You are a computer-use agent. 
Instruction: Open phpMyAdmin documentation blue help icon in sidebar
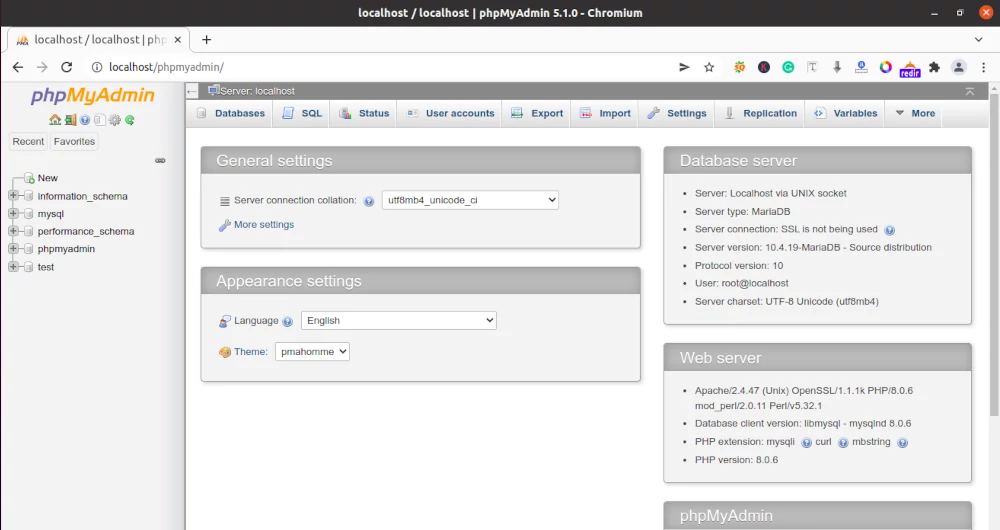[x=85, y=120]
